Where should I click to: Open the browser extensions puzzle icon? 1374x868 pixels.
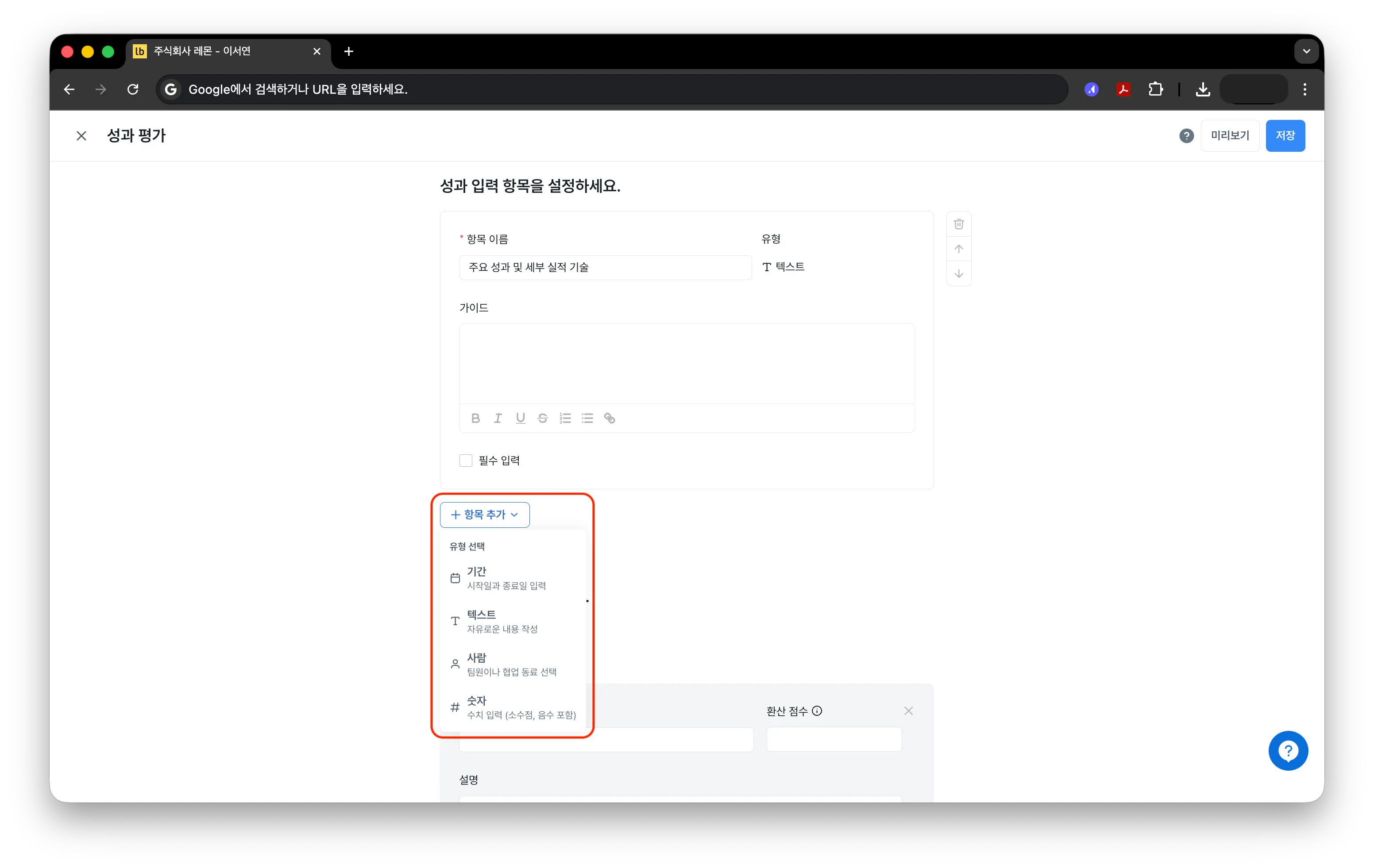(x=1155, y=89)
